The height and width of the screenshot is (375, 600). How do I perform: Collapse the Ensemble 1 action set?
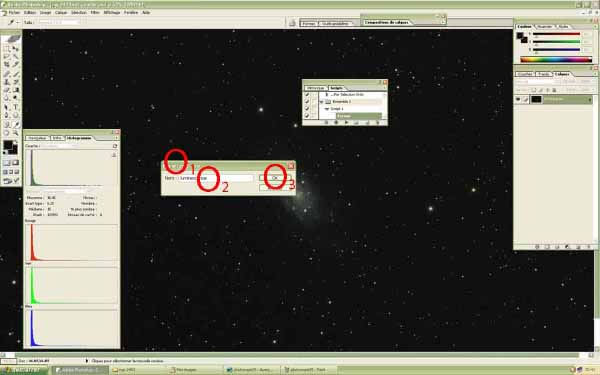pos(322,102)
